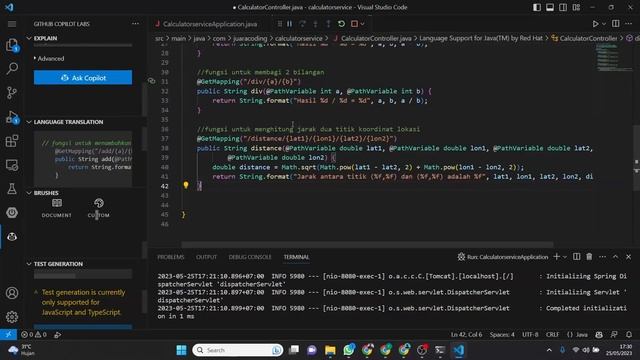This screenshot has height=360, width=640.
Task: Run the Java file with play icon
Action: click(595, 24)
